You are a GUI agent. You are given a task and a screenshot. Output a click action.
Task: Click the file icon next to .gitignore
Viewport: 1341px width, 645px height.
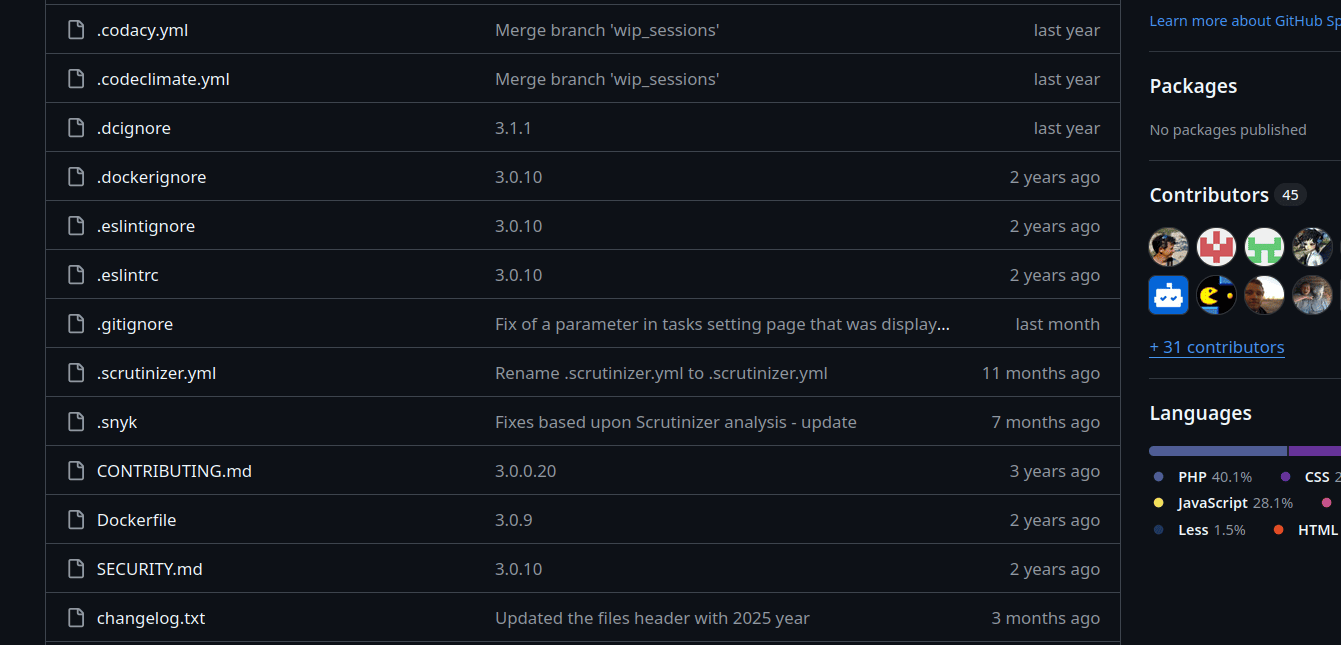pos(76,324)
